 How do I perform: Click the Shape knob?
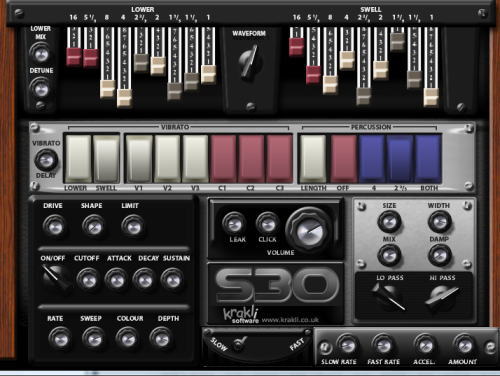coord(93,226)
